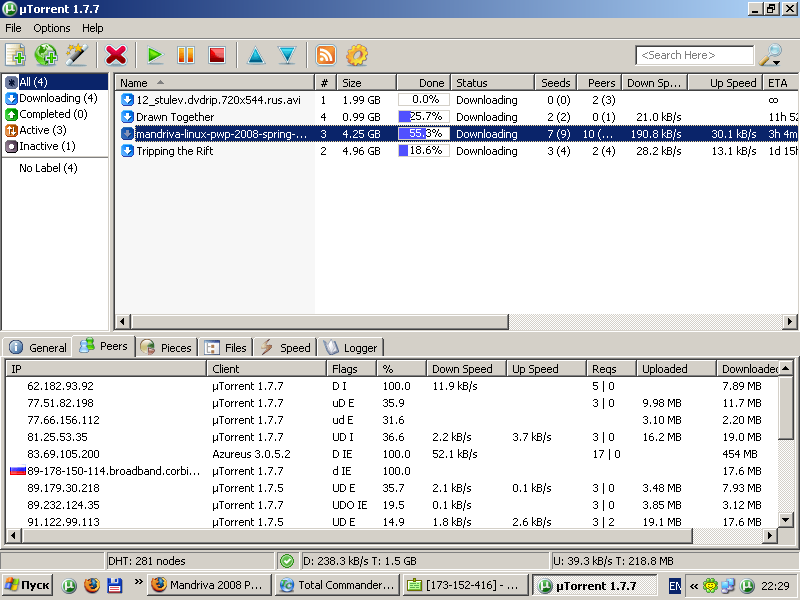Select peer 62.182.93.92
Viewport: 800px width, 600px height.
[392, 386]
